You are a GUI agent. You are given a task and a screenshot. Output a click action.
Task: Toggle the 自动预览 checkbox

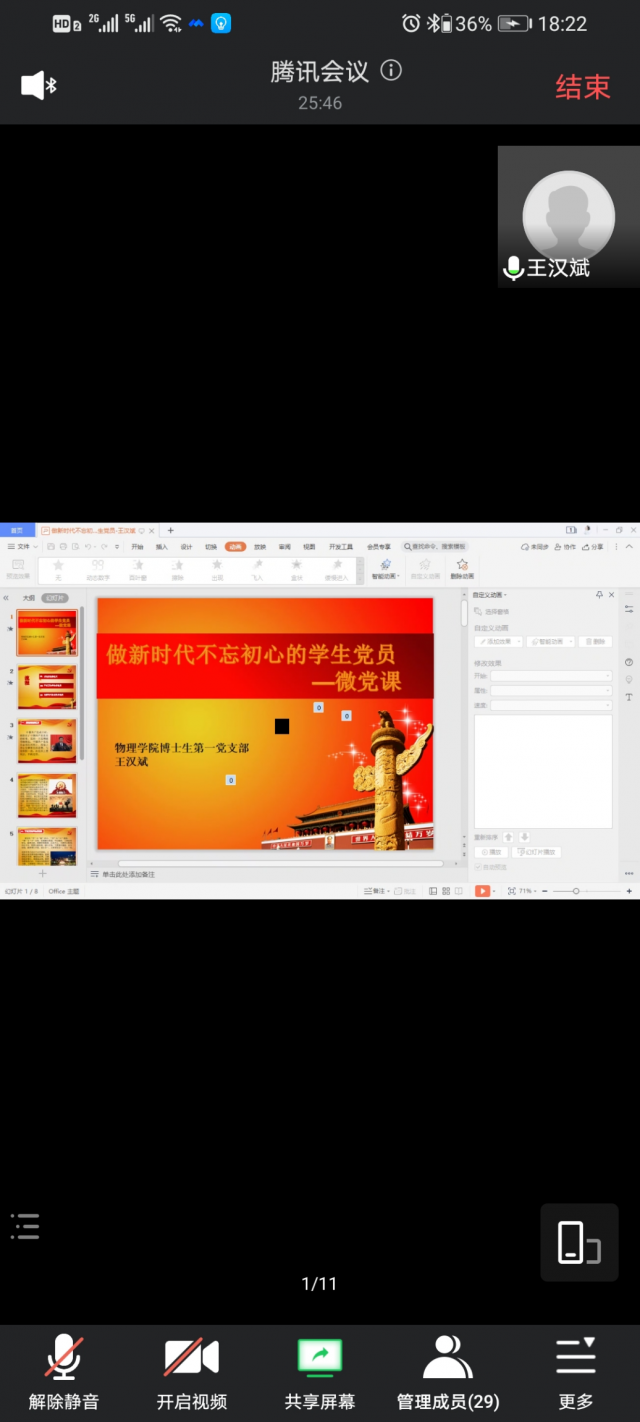click(479, 867)
